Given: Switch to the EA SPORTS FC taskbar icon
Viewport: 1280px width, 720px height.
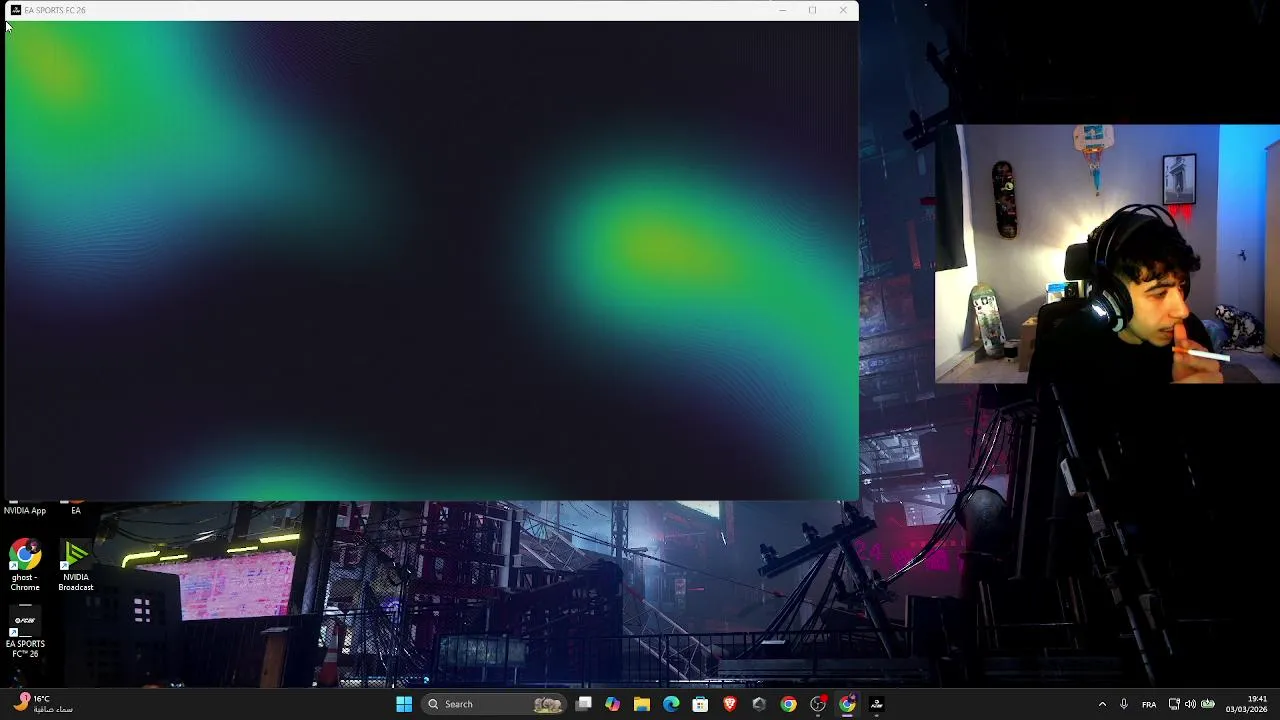Looking at the screenshot, I should pyautogui.click(x=877, y=704).
